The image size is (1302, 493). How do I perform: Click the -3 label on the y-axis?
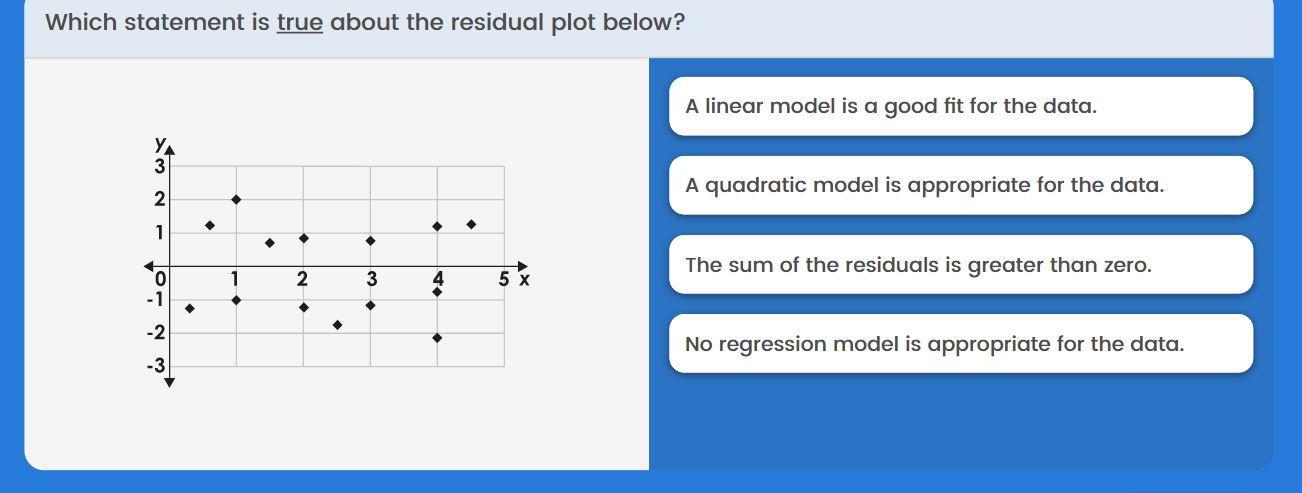tap(156, 366)
